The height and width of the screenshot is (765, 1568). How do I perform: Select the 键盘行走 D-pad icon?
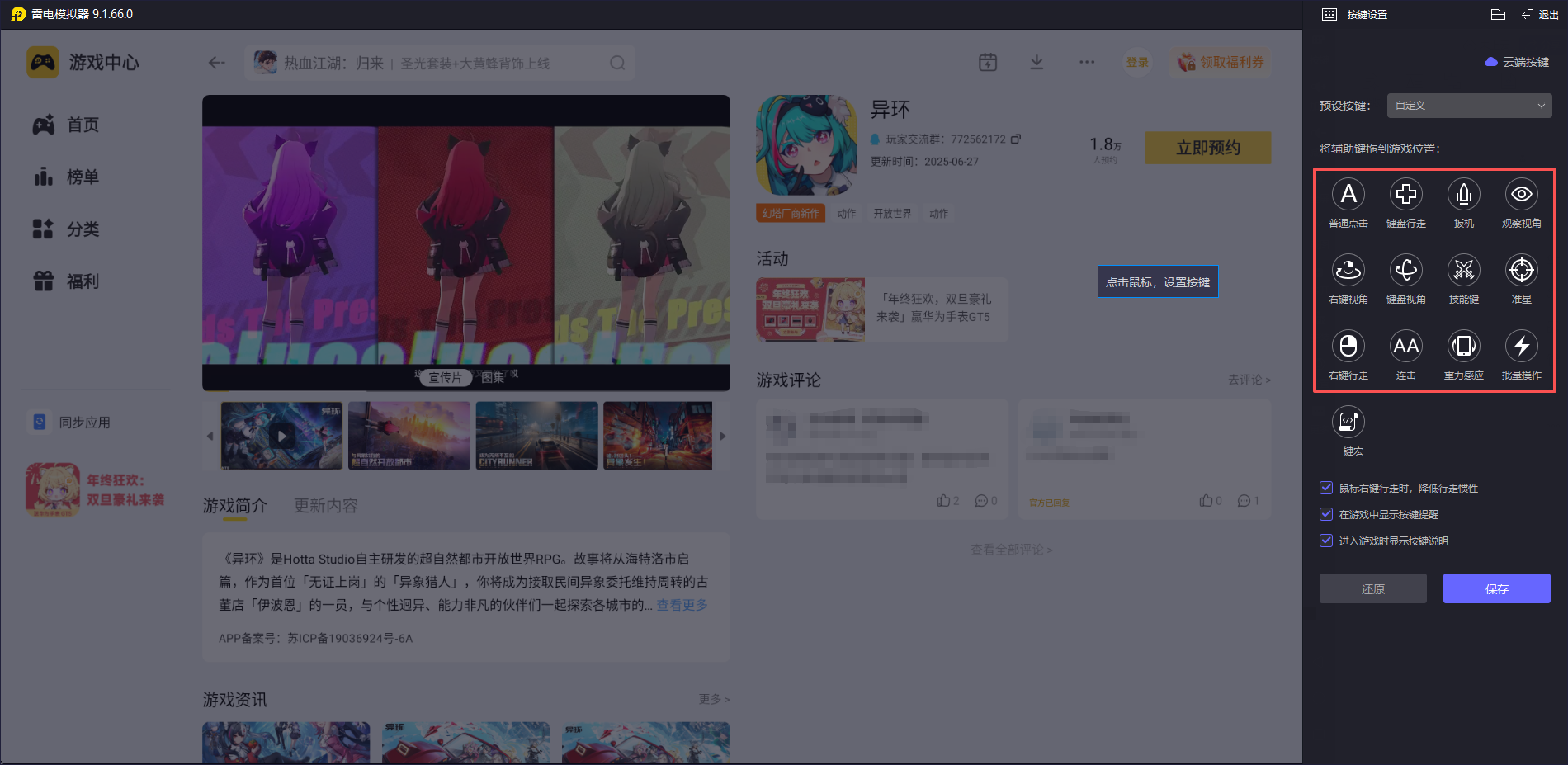[x=1406, y=195]
